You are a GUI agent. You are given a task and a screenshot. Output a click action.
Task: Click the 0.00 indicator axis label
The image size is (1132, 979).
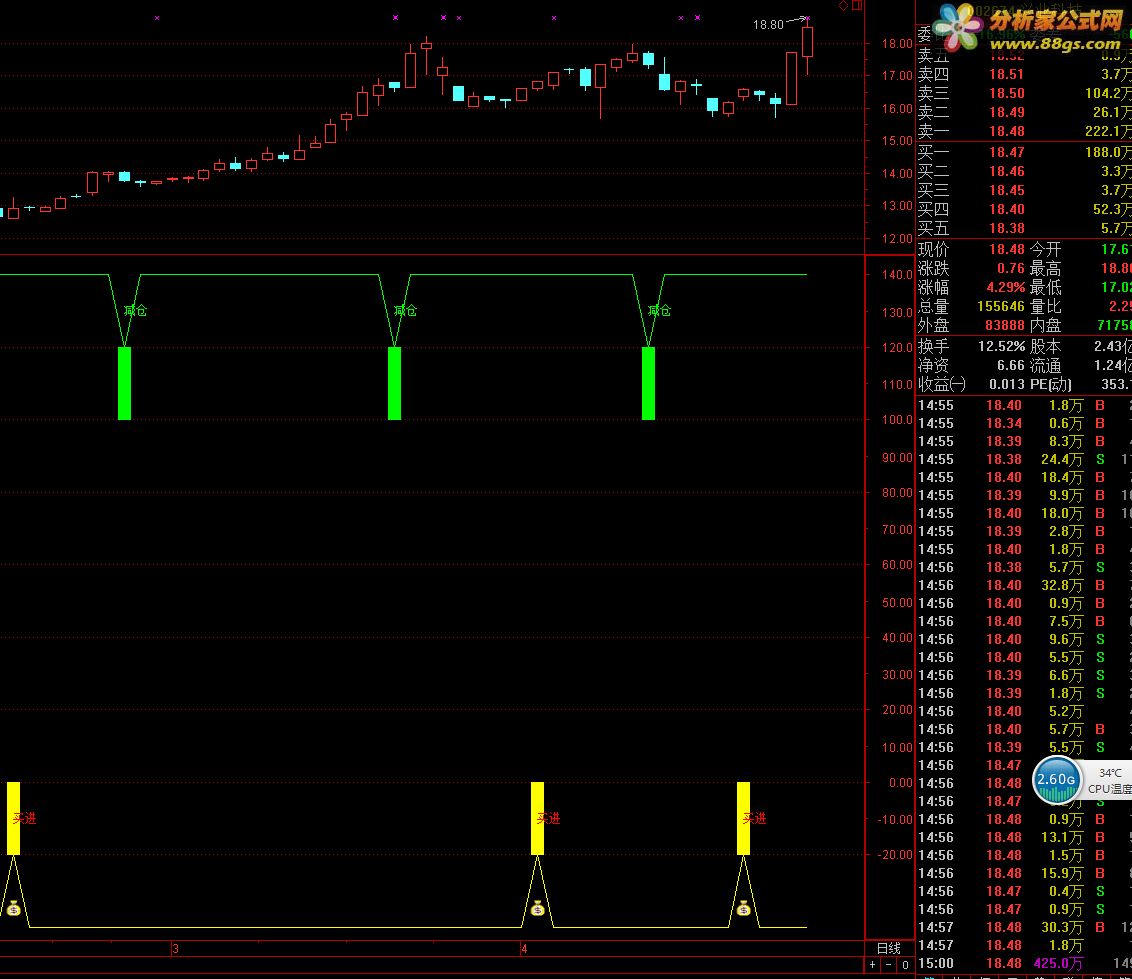coord(900,783)
